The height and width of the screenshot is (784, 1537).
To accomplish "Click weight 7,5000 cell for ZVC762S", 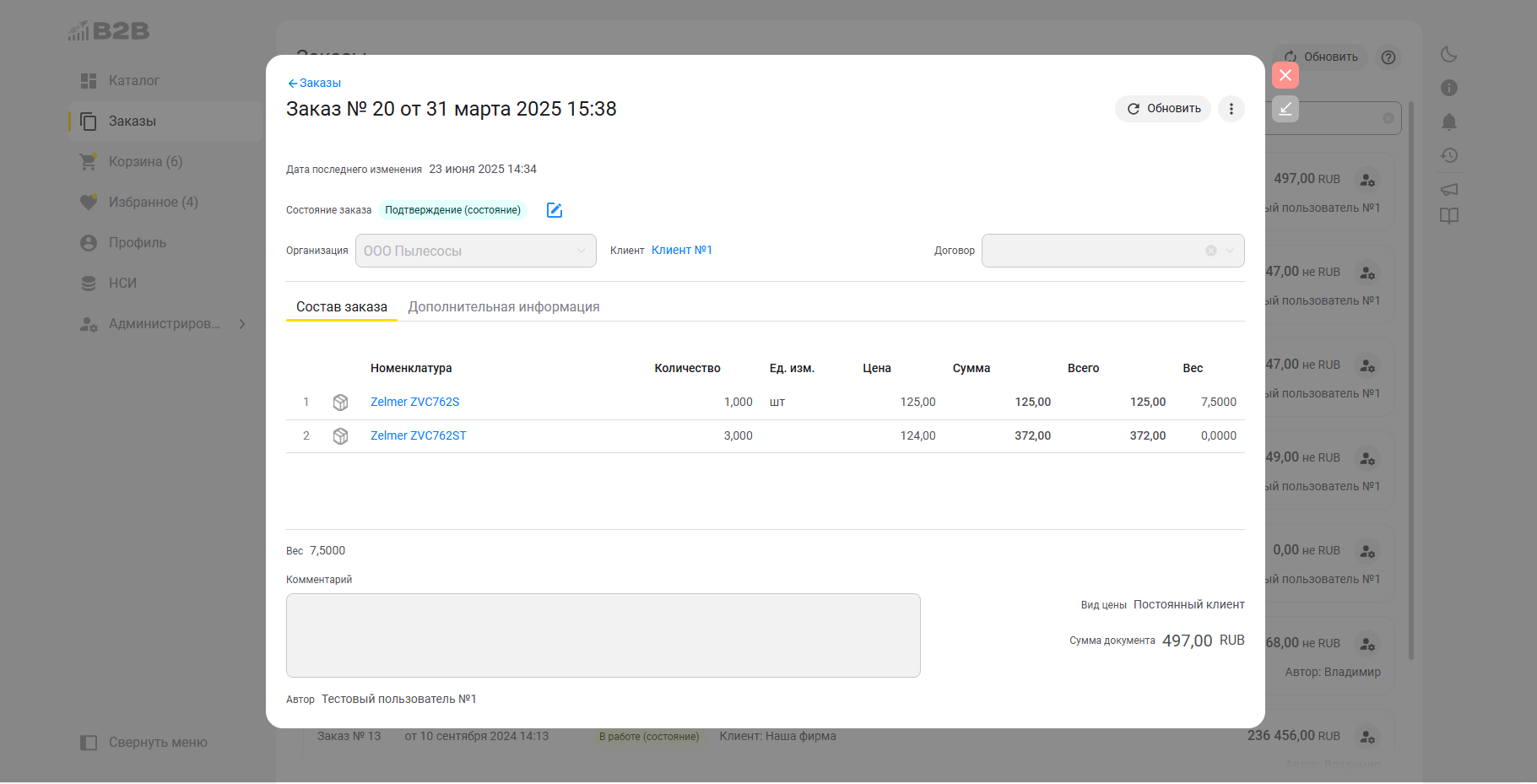I will pyautogui.click(x=1219, y=403).
